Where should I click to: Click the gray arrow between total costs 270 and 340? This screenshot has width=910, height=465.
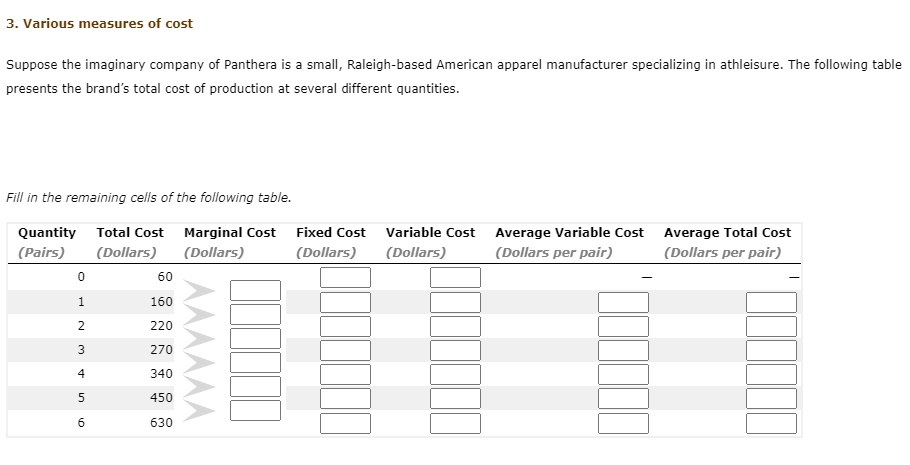[x=199, y=362]
